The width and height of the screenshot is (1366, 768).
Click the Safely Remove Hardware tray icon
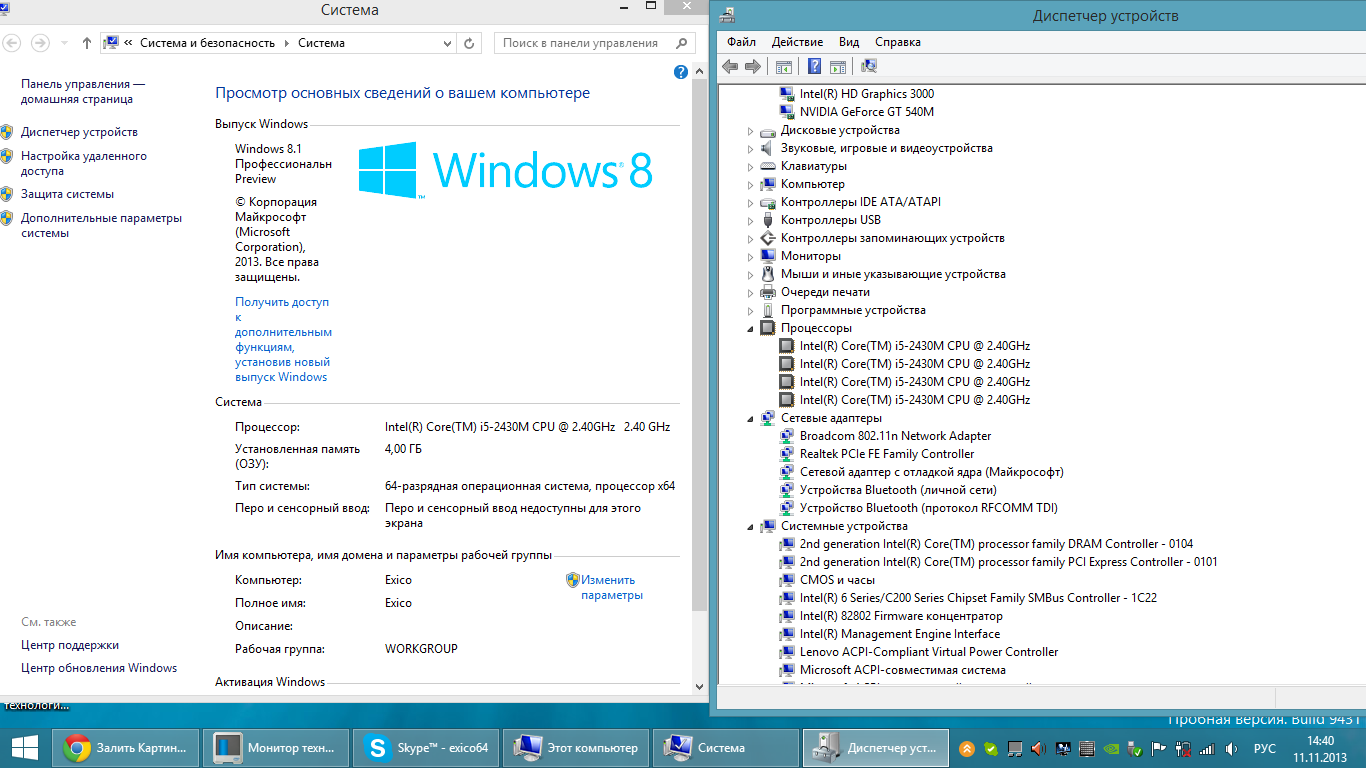tap(1135, 748)
